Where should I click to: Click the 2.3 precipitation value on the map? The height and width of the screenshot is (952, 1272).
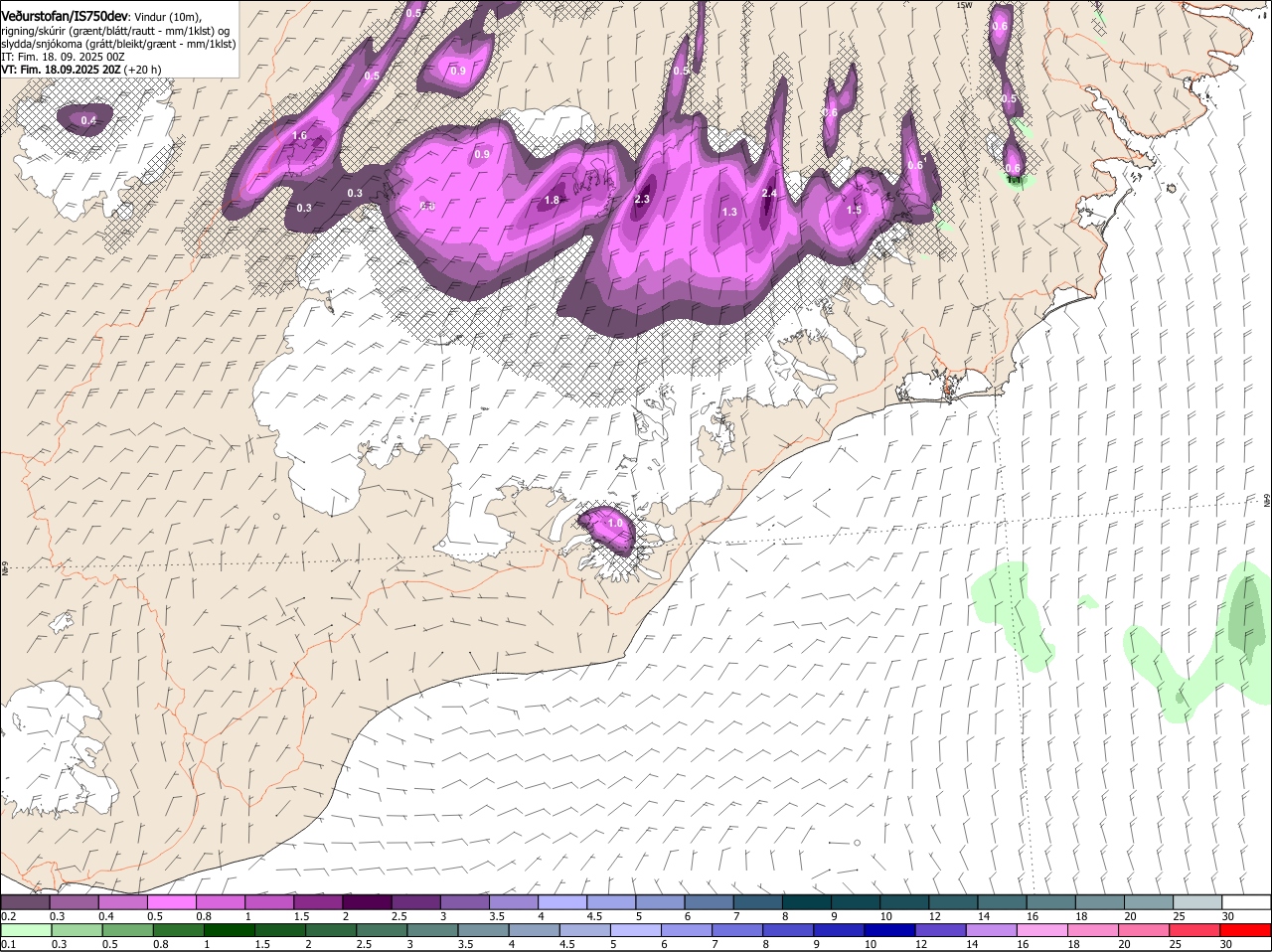pyautogui.click(x=642, y=199)
